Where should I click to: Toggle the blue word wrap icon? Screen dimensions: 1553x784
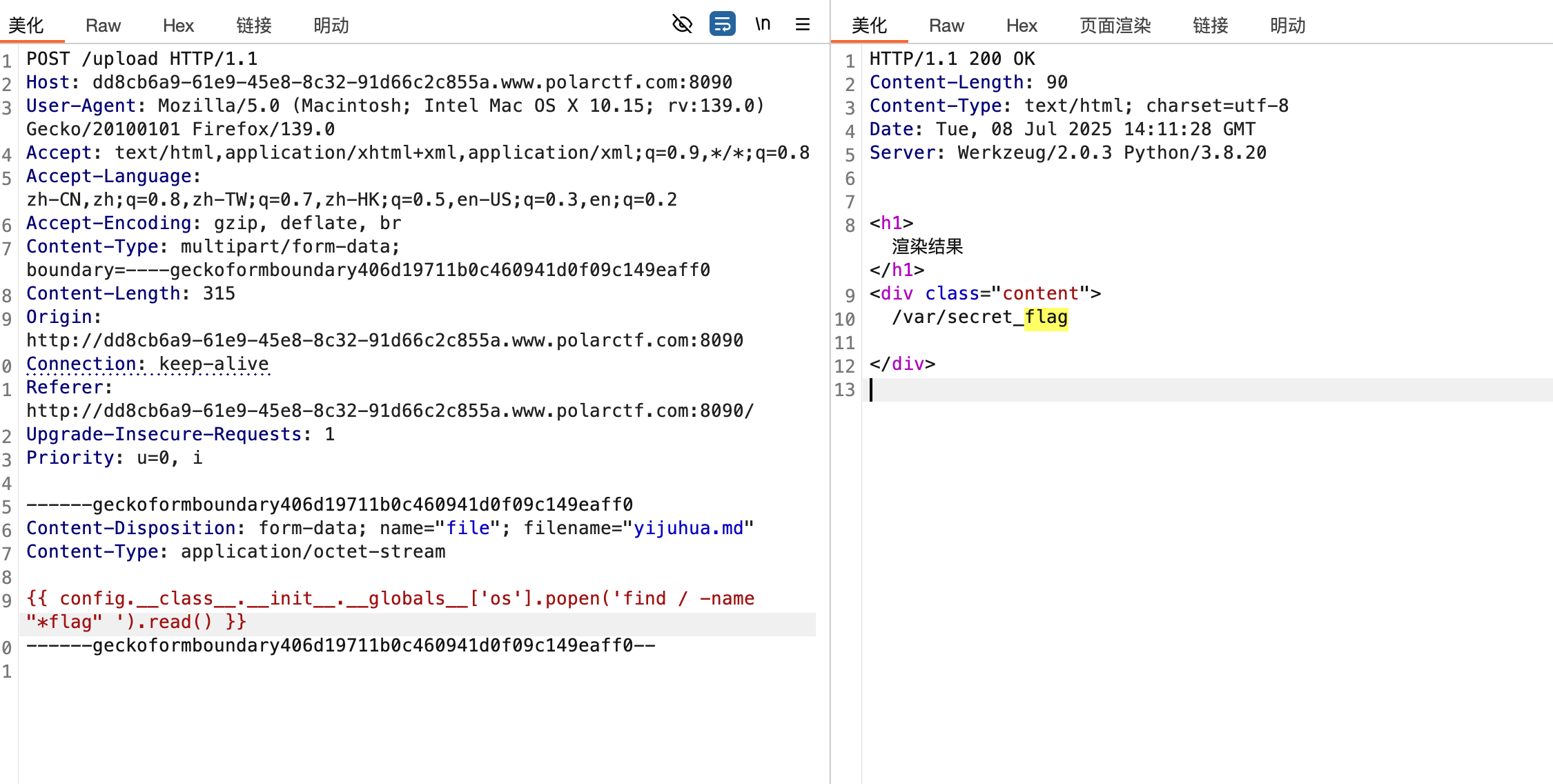722,24
